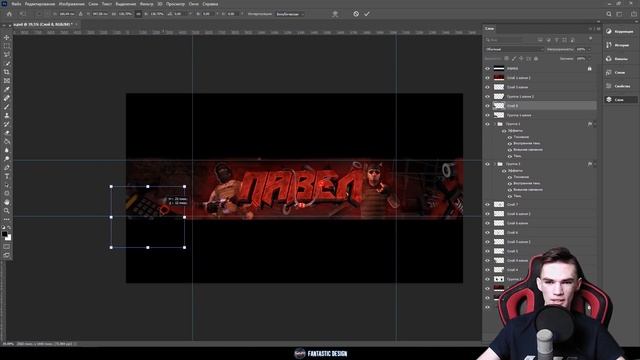Screen dimensions: 640x360
Task: Select the Brush tool
Action: coord(7,107)
